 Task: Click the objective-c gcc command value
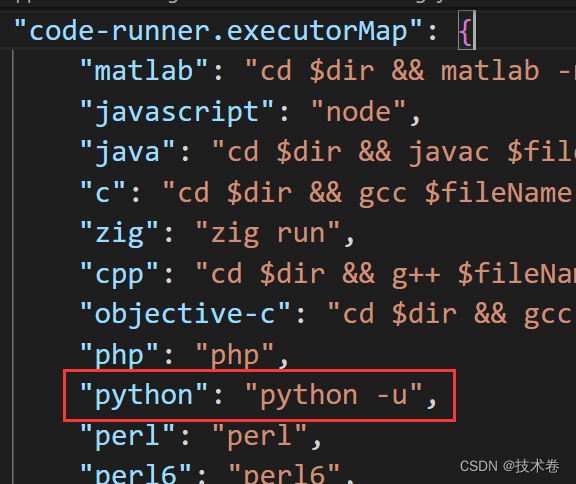coord(451,314)
